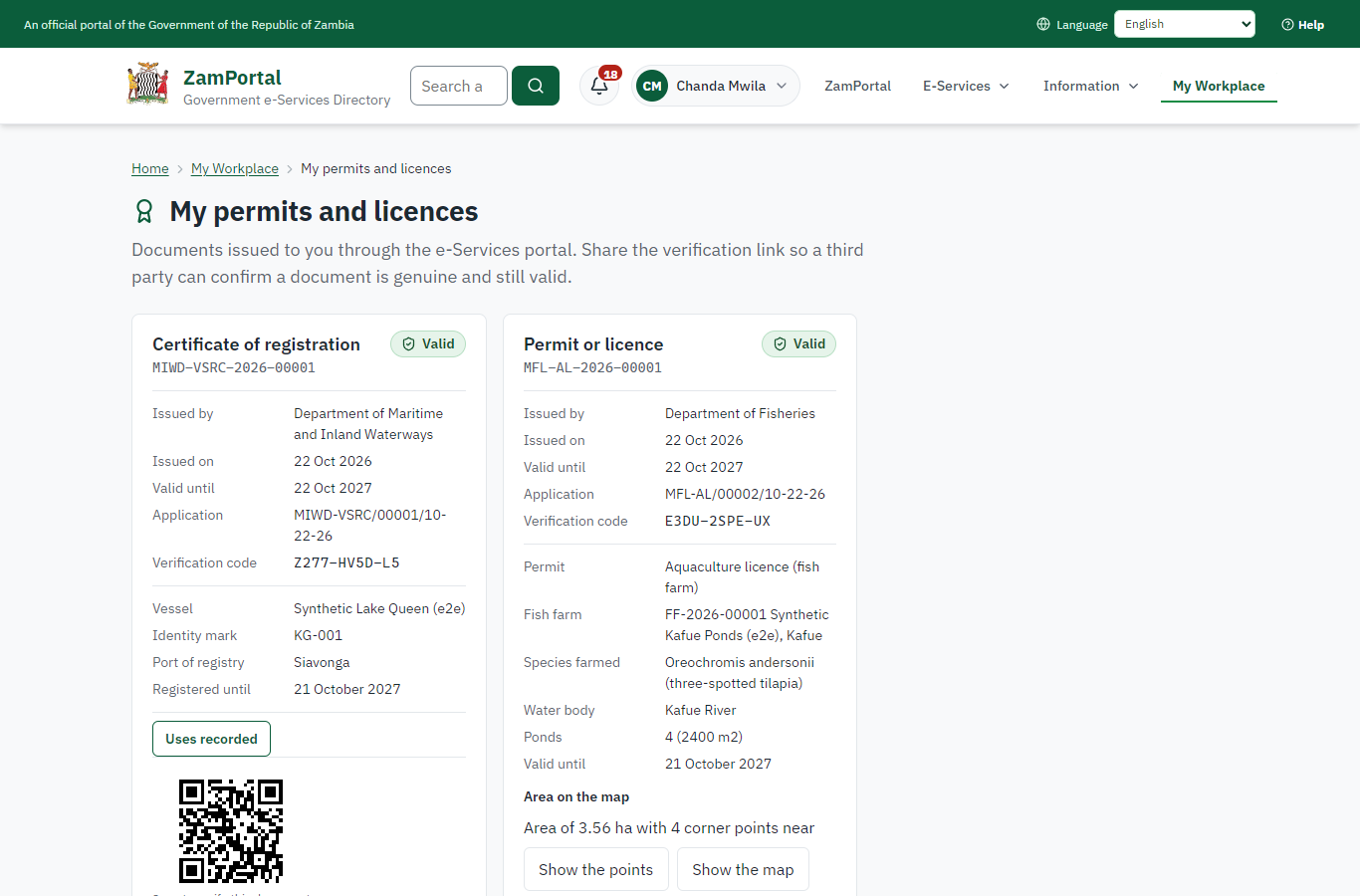Click the ZamPortal site title
This screenshot has height=896, width=1360.
click(232, 78)
